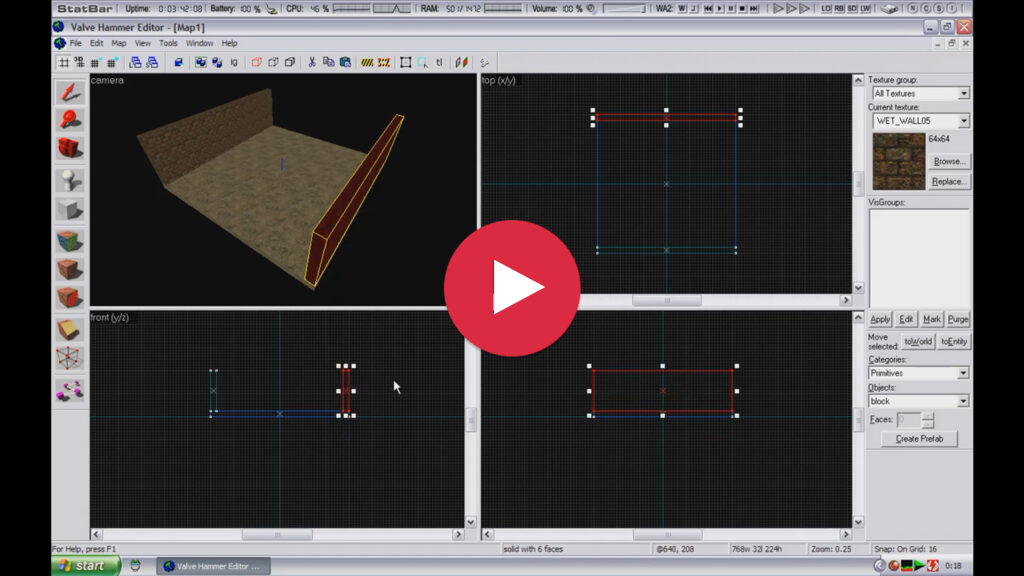Select the Texture Application tool
Image resolution: width=1024 pixels, height=576 pixels.
[x=70, y=240]
